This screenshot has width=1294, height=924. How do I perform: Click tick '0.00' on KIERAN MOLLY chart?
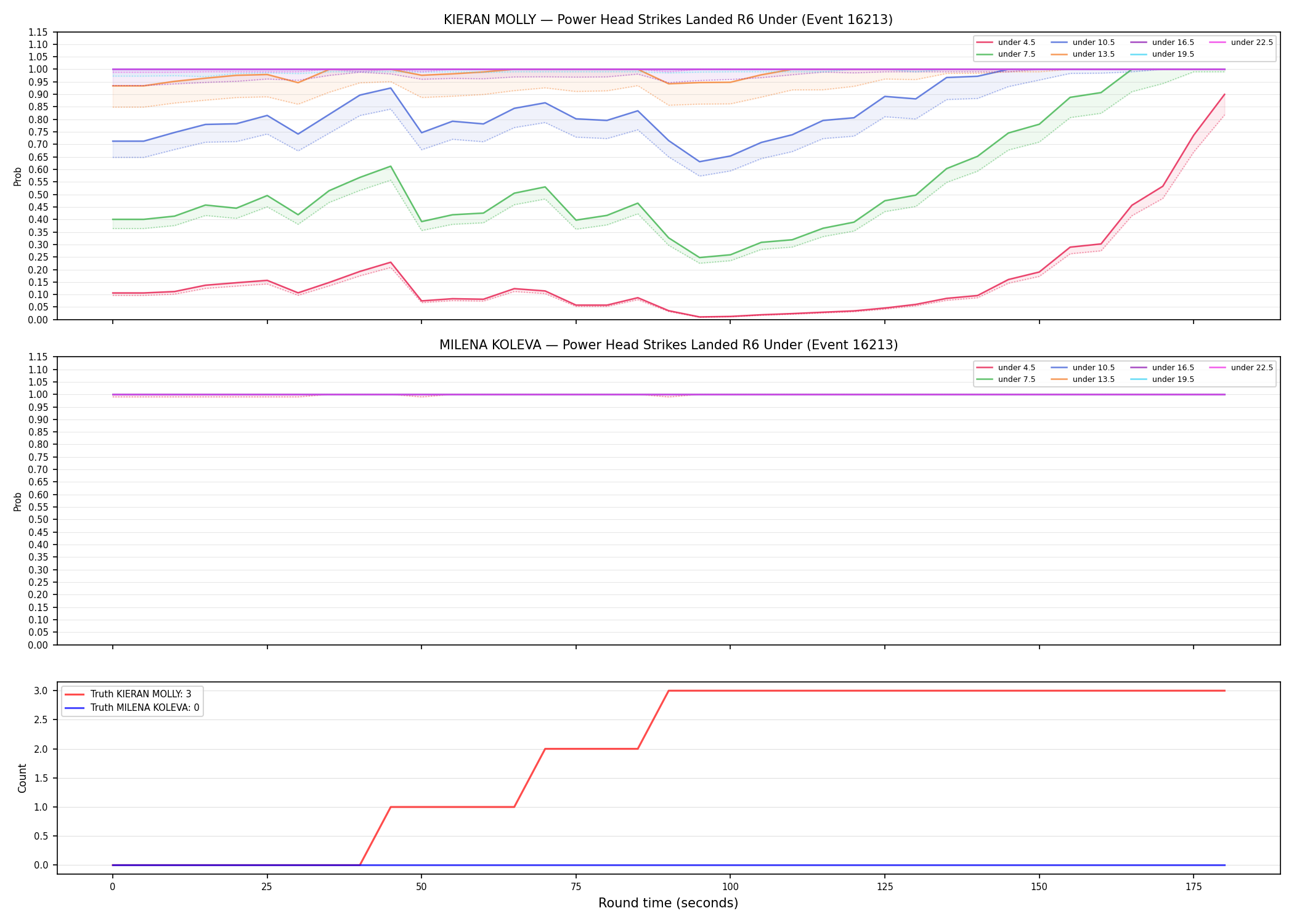tap(38, 320)
